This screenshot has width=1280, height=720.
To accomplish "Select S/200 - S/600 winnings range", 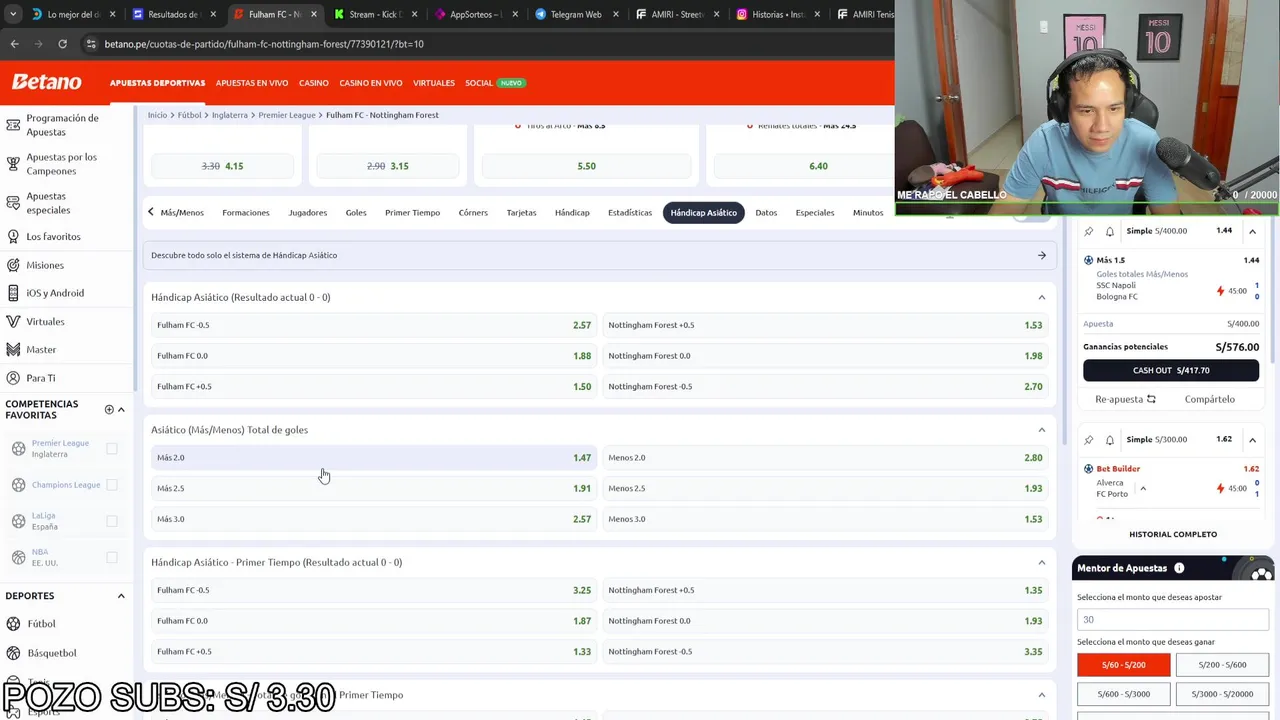I will (1222, 664).
